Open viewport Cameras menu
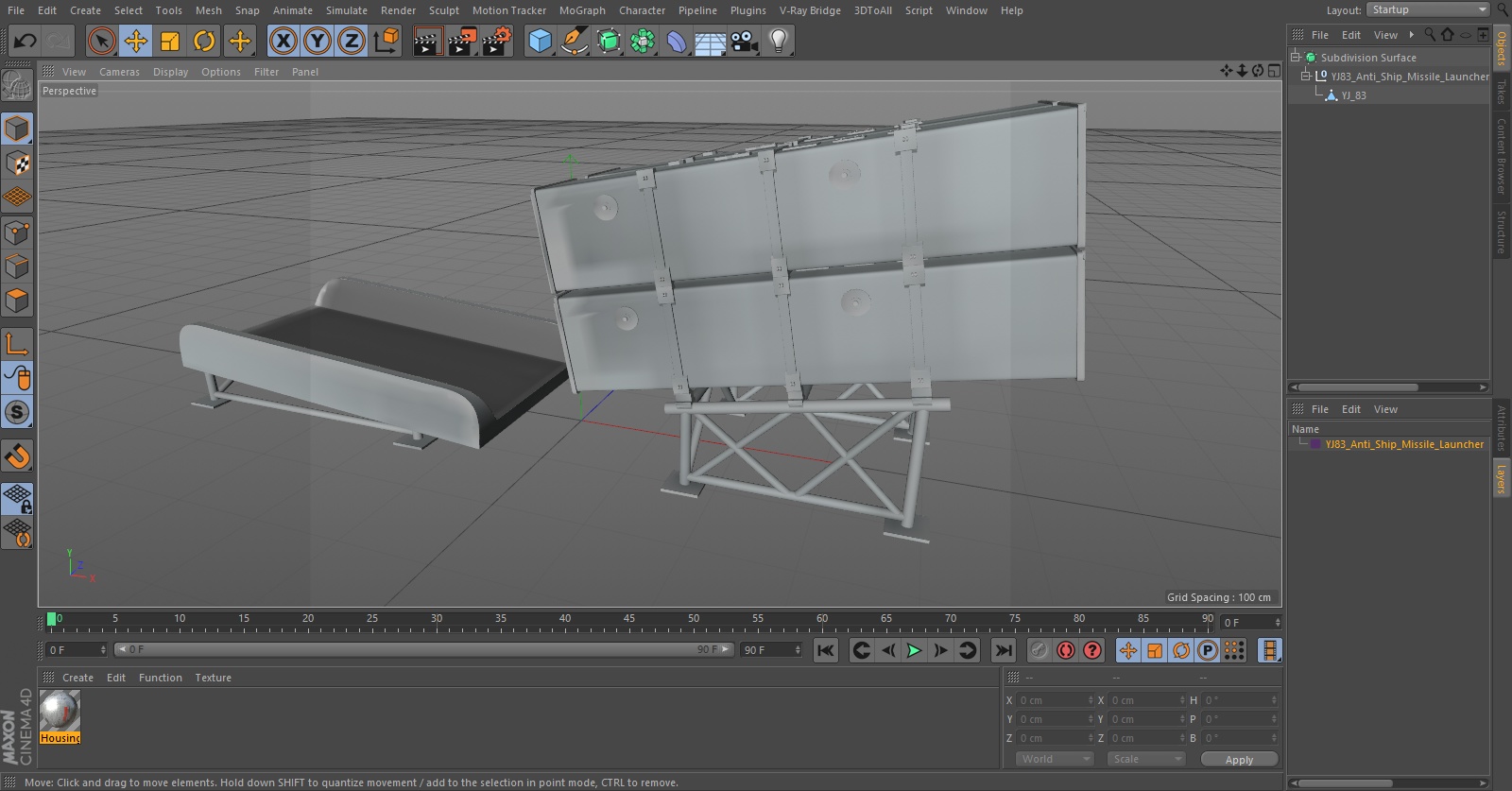 click(119, 72)
